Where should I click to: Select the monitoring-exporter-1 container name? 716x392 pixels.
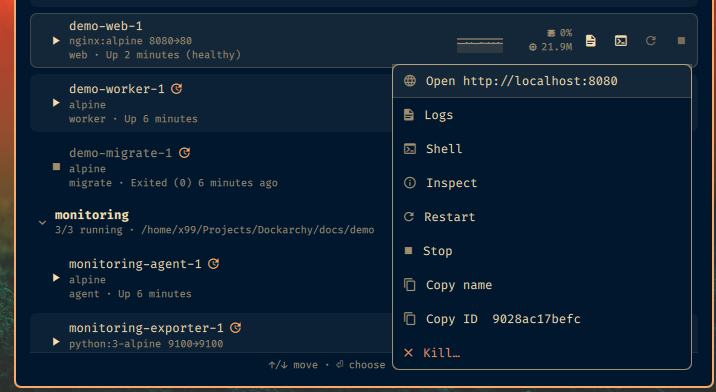coord(146,328)
